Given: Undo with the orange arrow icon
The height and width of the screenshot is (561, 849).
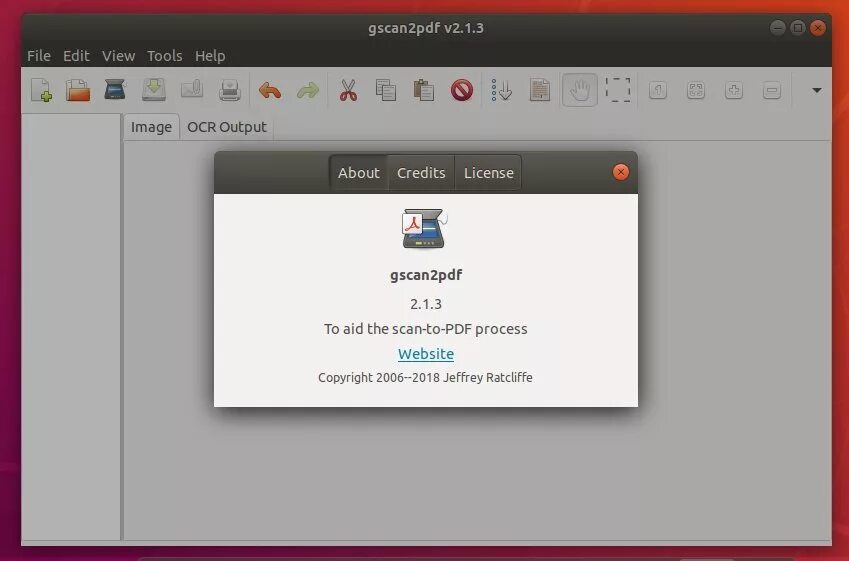Looking at the screenshot, I should 270,90.
